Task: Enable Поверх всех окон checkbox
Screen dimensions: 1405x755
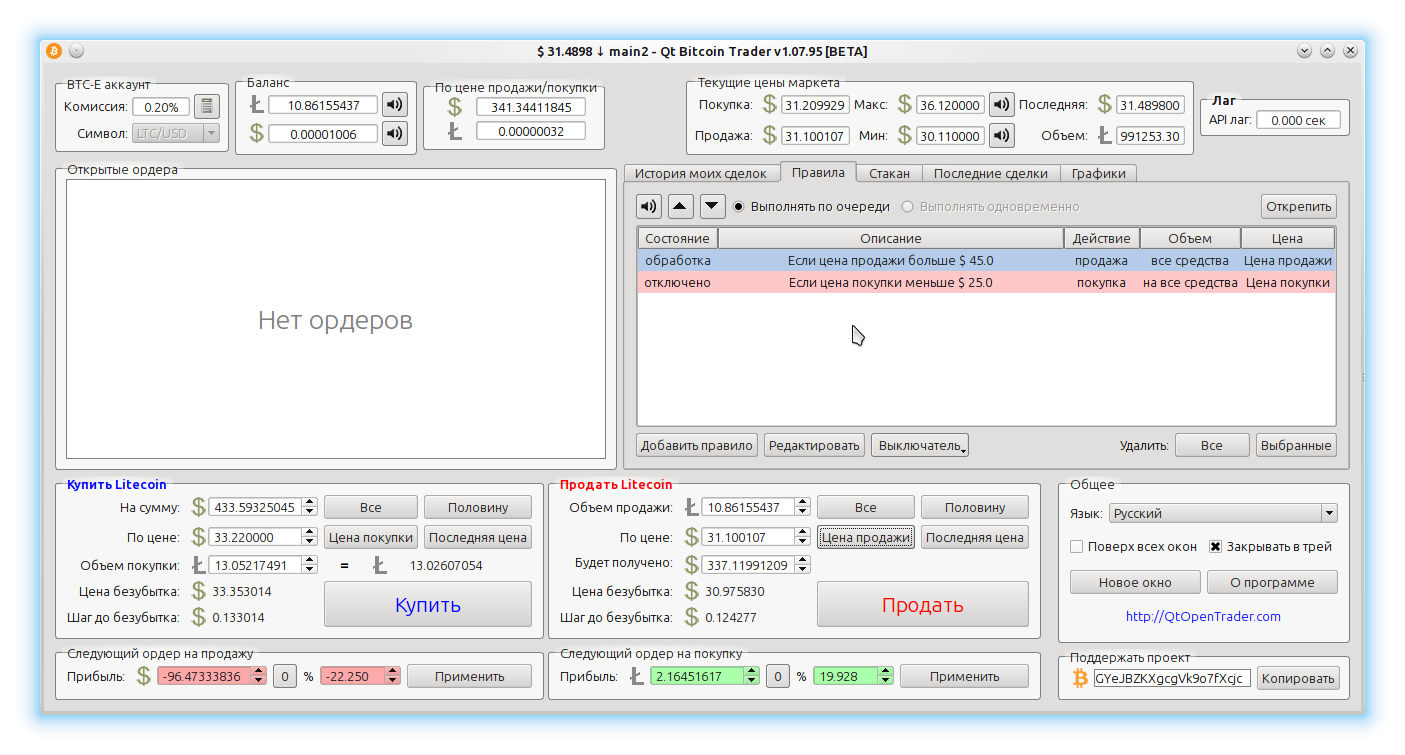Action: 1077,547
